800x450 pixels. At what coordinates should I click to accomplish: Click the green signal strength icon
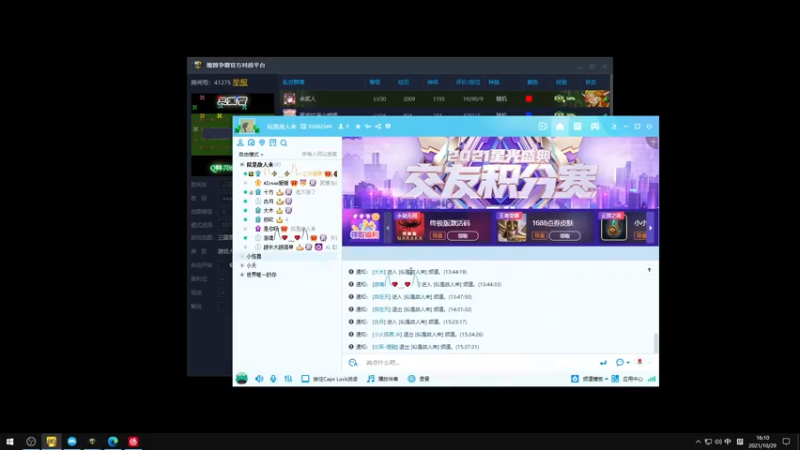click(652, 379)
